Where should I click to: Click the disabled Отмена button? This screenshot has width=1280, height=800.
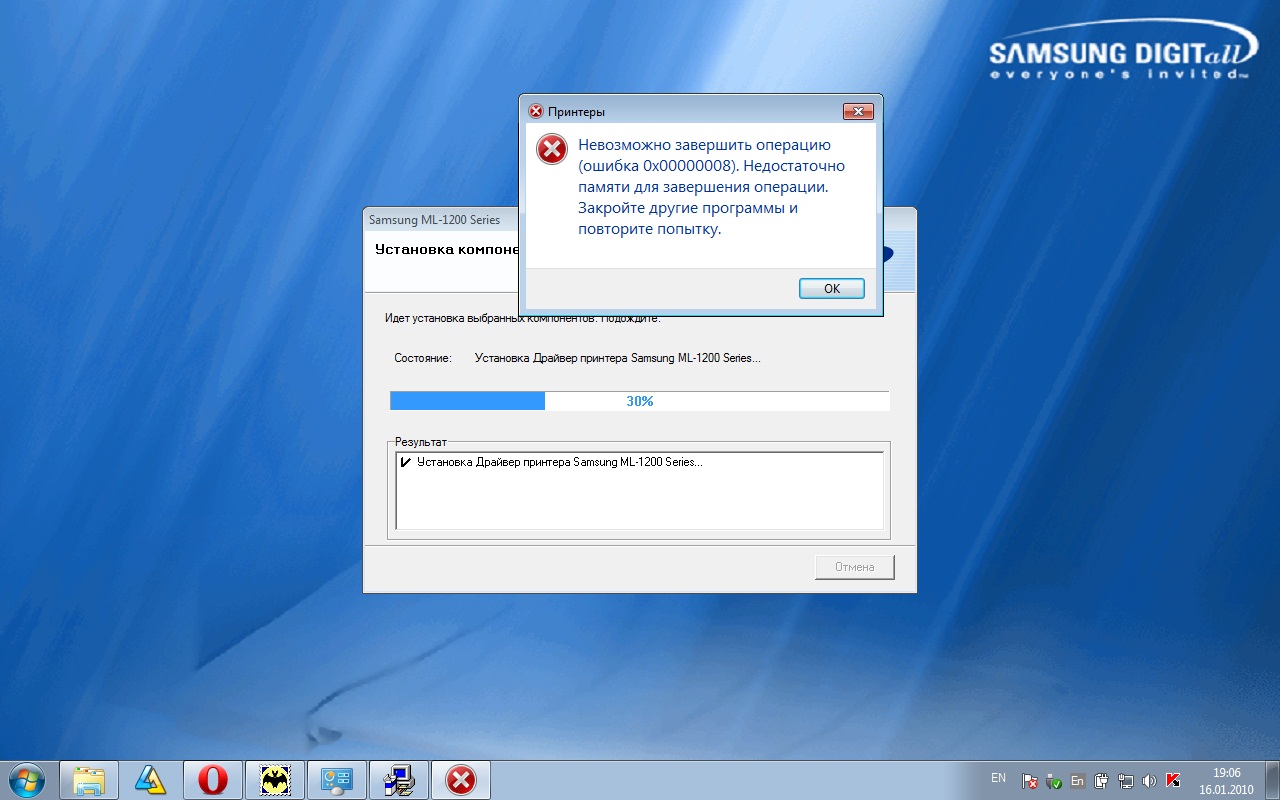pyautogui.click(x=854, y=567)
